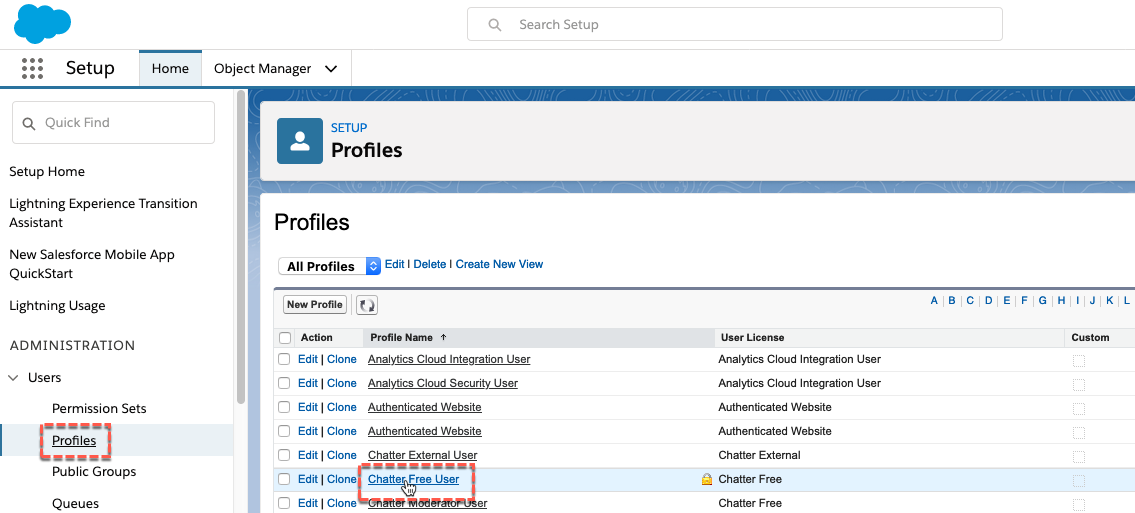Screen dimensions: 1135x513
Task: Click Edit for Analytics Cloud Integration User
Action: (308, 359)
